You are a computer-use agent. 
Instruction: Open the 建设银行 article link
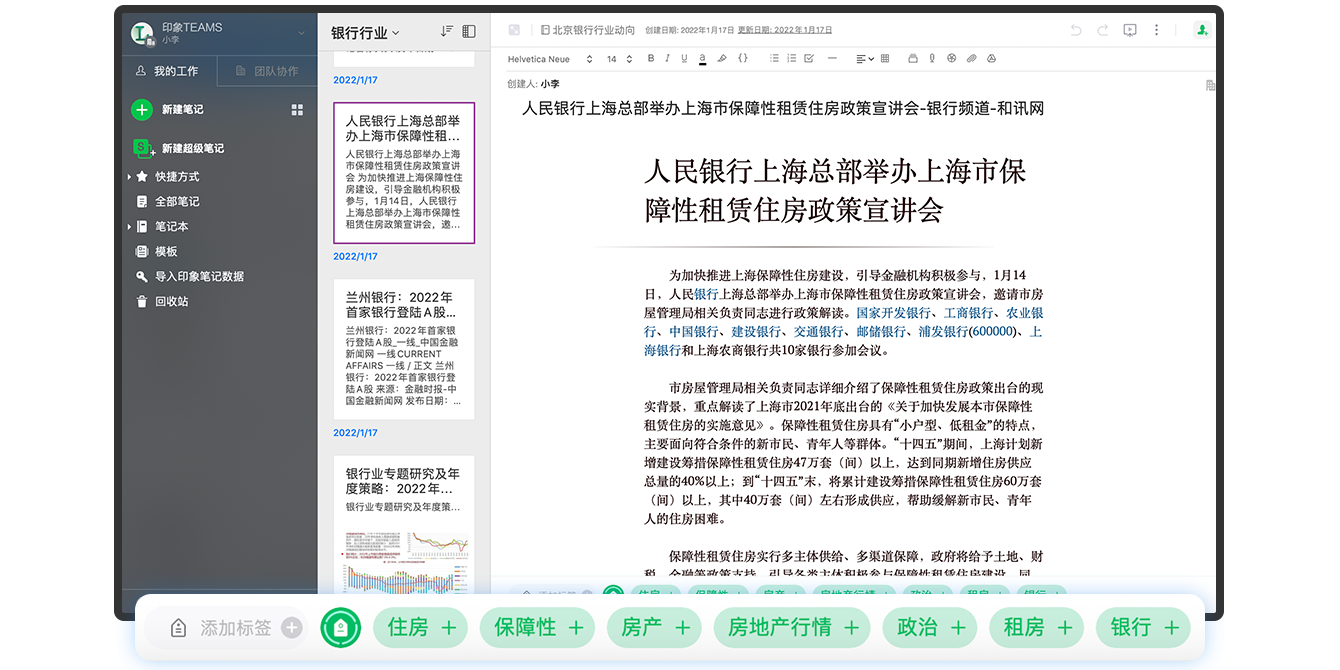(756, 332)
